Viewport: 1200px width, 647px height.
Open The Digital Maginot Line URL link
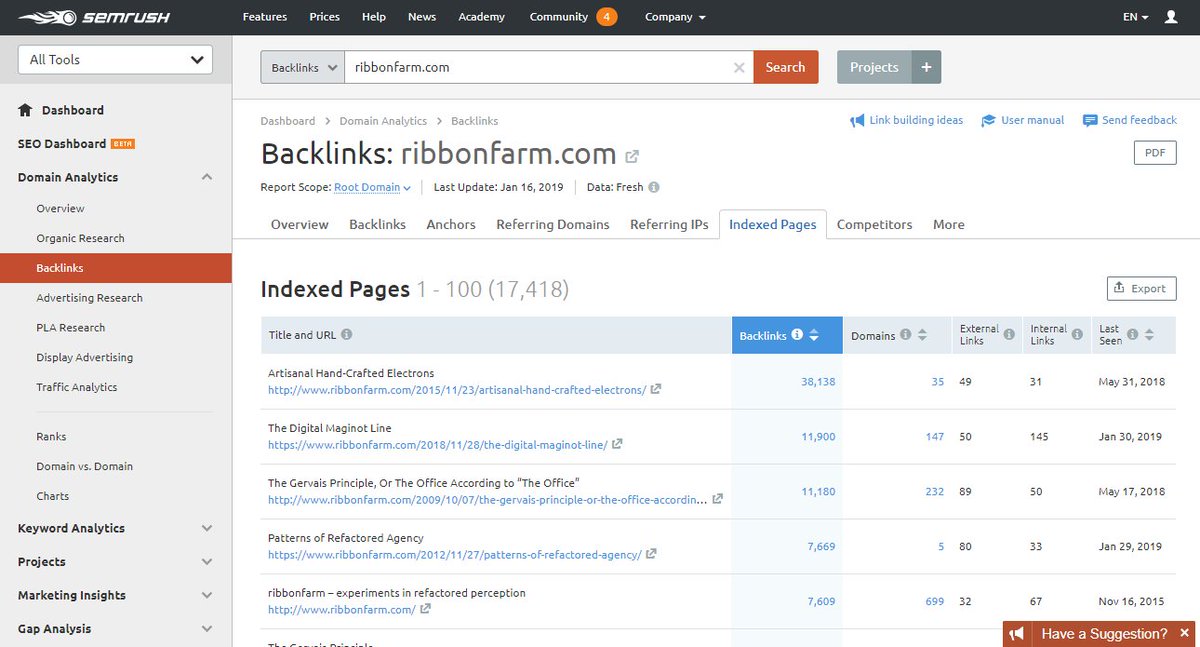click(x=437, y=444)
